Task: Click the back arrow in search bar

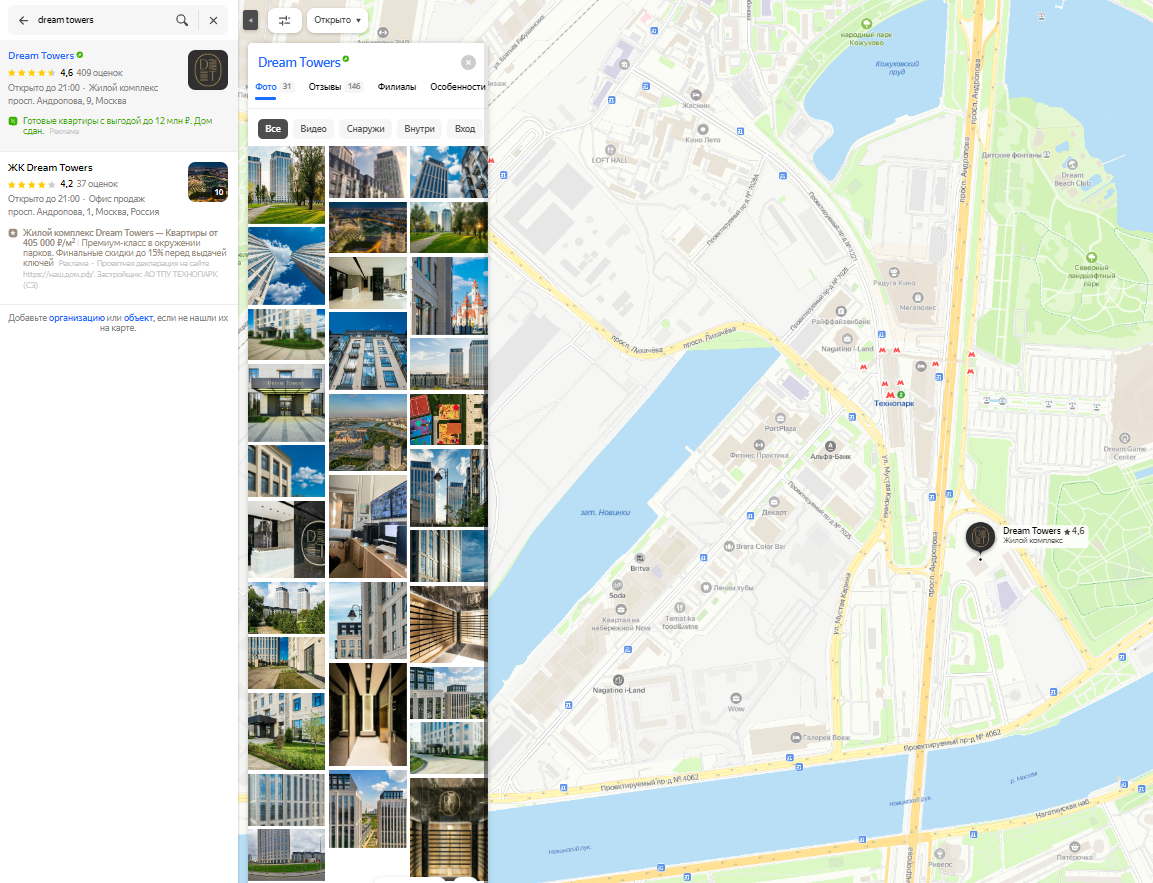Action: coord(23,20)
